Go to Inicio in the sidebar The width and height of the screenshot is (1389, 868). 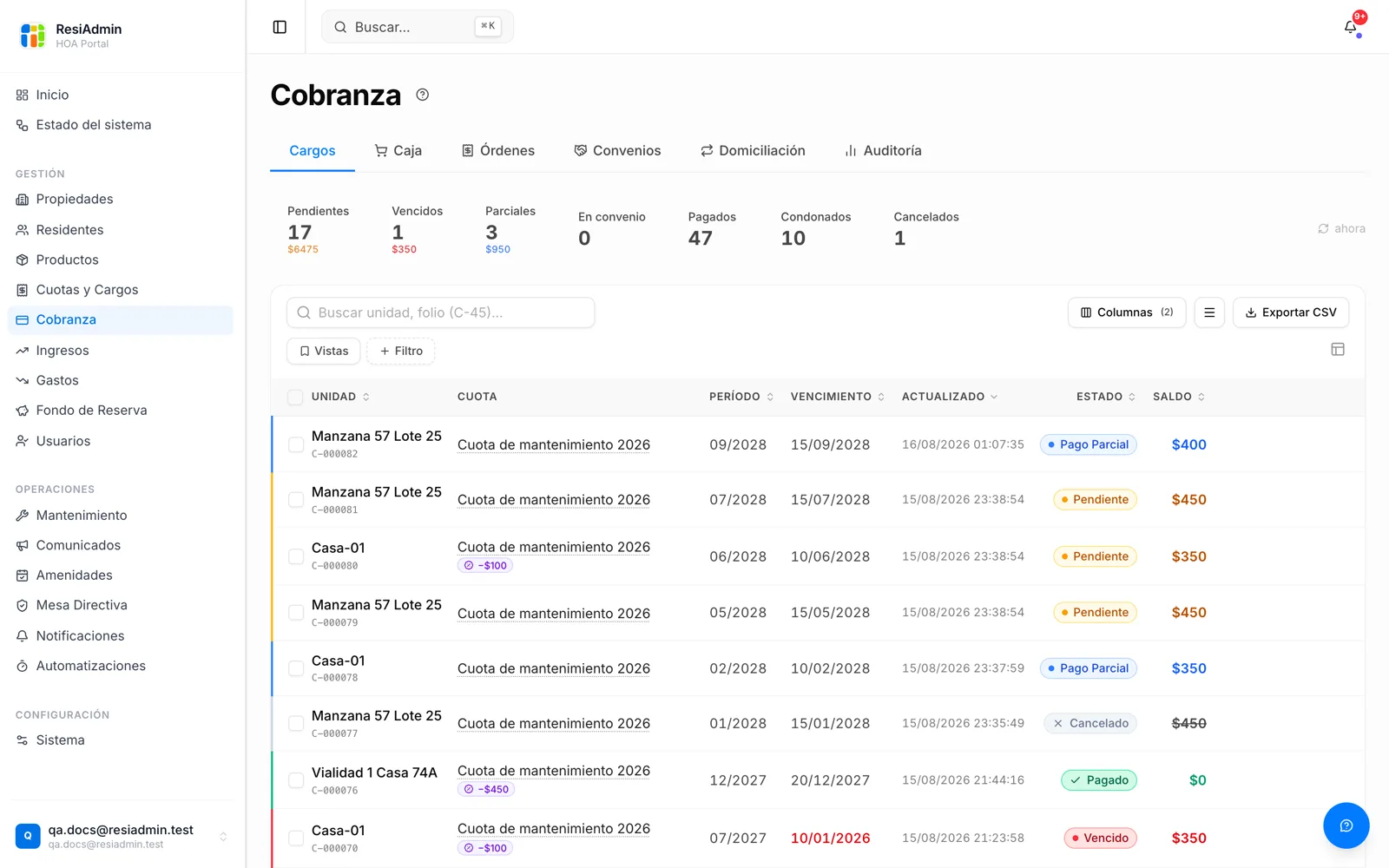point(121,95)
